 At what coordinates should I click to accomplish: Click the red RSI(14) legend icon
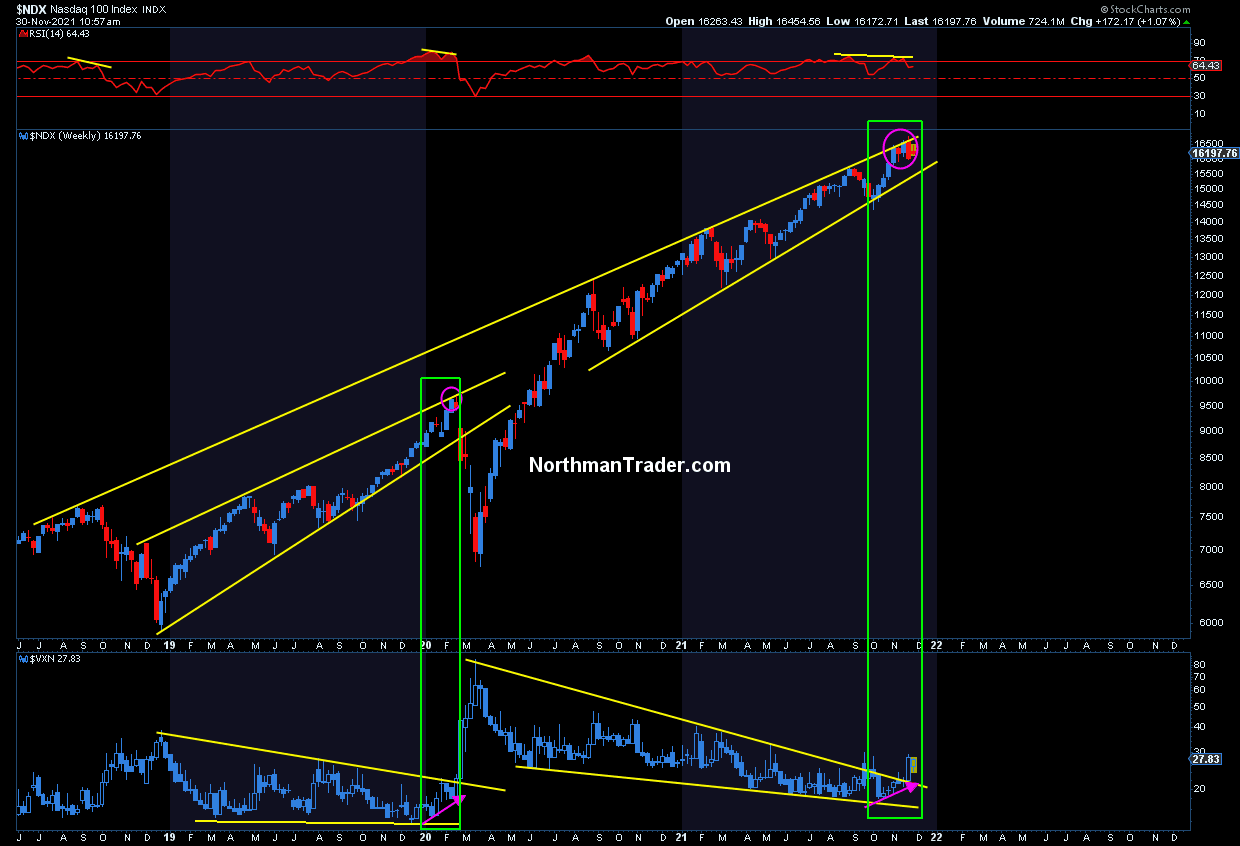coord(22,35)
